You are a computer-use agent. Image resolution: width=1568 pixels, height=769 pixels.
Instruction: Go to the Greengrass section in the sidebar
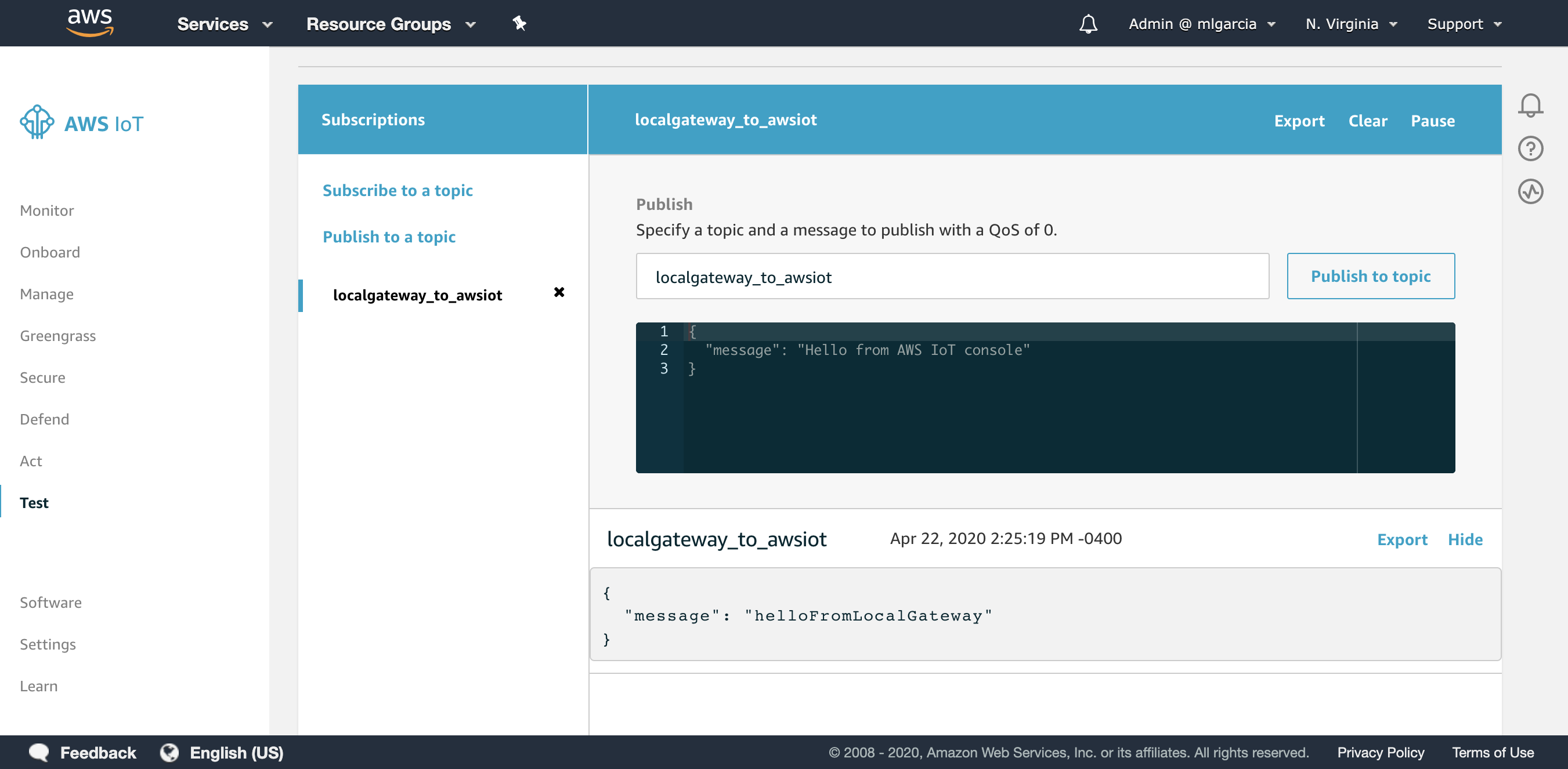pos(58,336)
